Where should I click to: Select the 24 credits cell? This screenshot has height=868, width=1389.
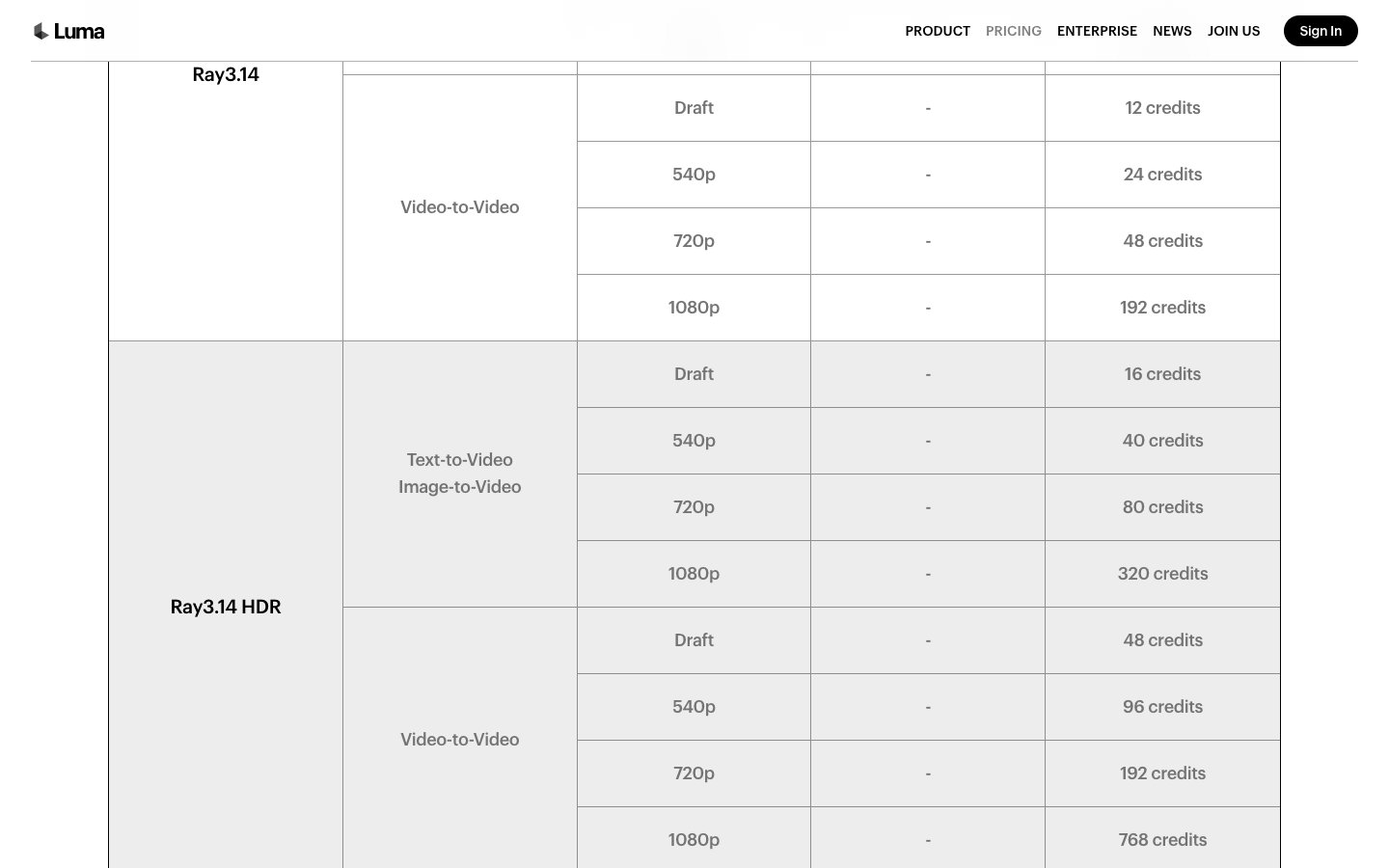point(1162,175)
